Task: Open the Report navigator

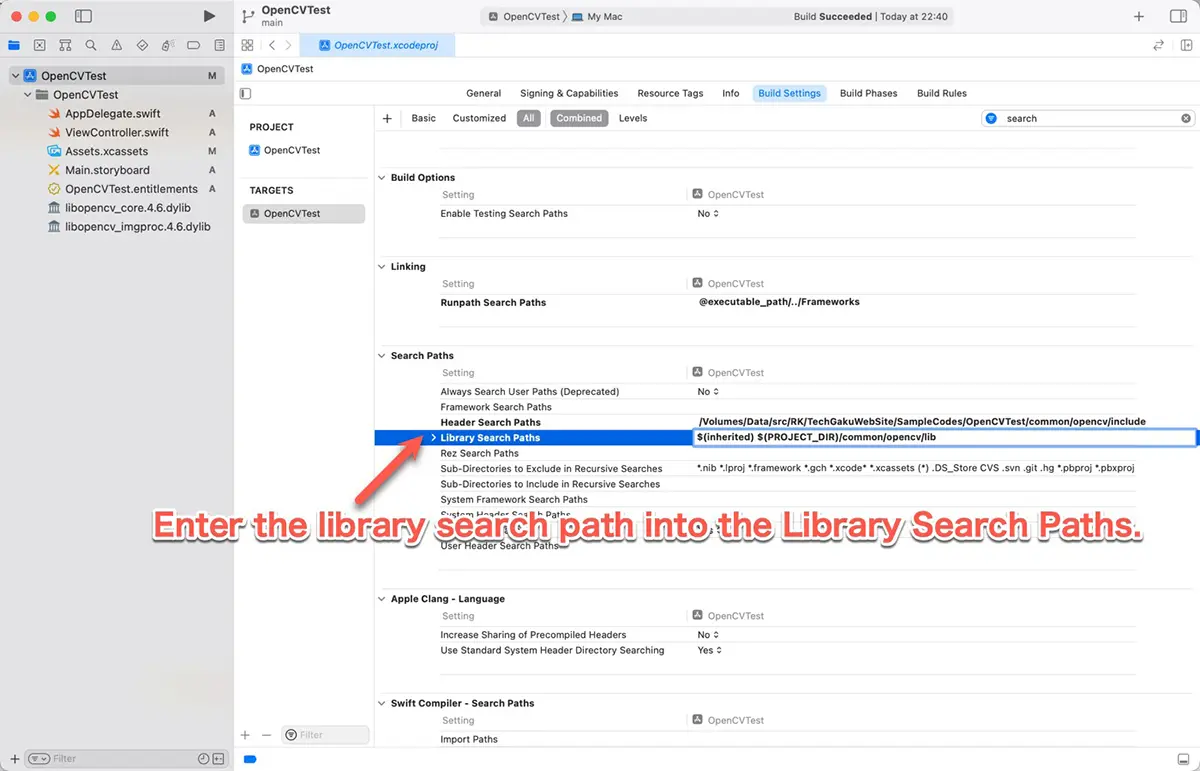Action: 219,45
